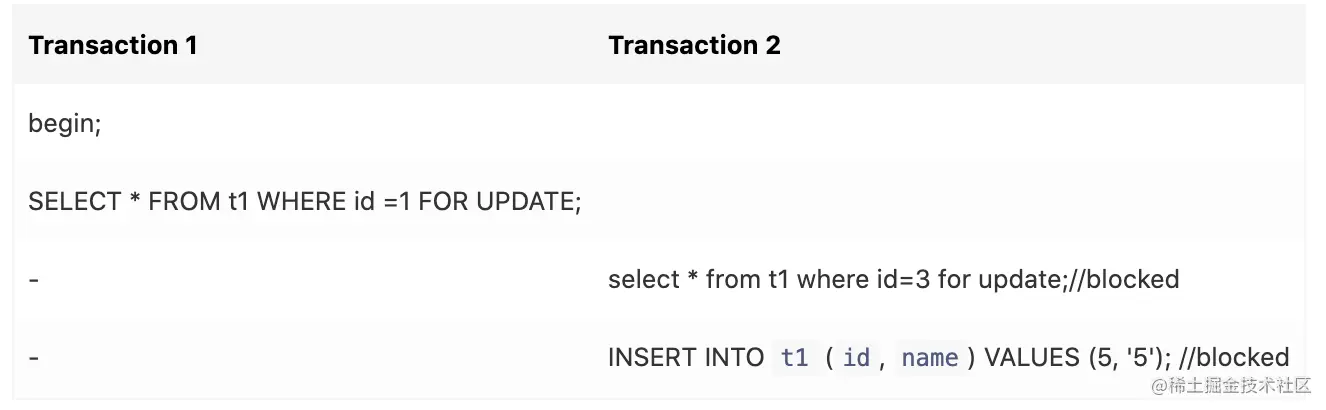Image resolution: width=1326 pixels, height=410 pixels.
Task: Click the dash in third row
Action: (x=34, y=280)
